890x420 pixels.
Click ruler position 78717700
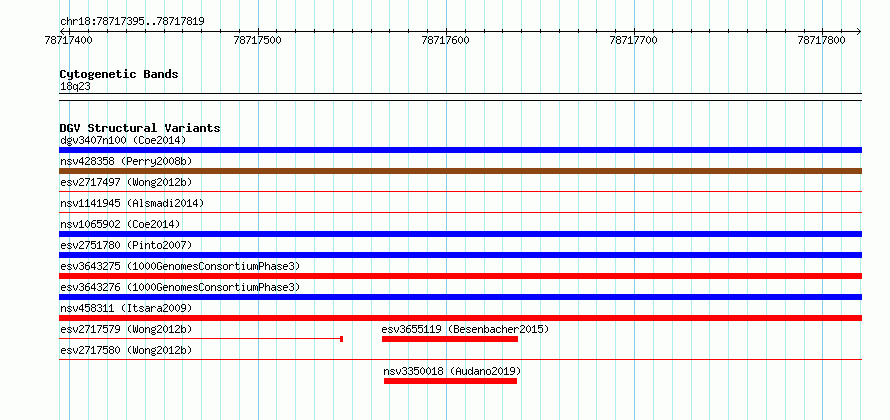[x=634, y=40]
